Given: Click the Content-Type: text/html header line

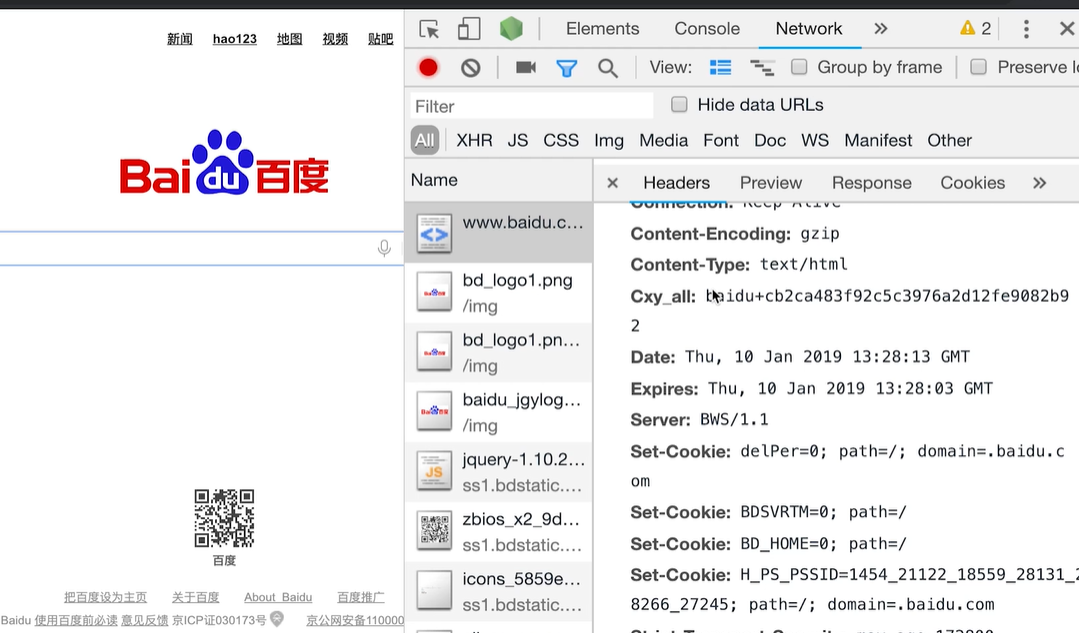Looking at the screenshot, I should click(x=739, y=265).
